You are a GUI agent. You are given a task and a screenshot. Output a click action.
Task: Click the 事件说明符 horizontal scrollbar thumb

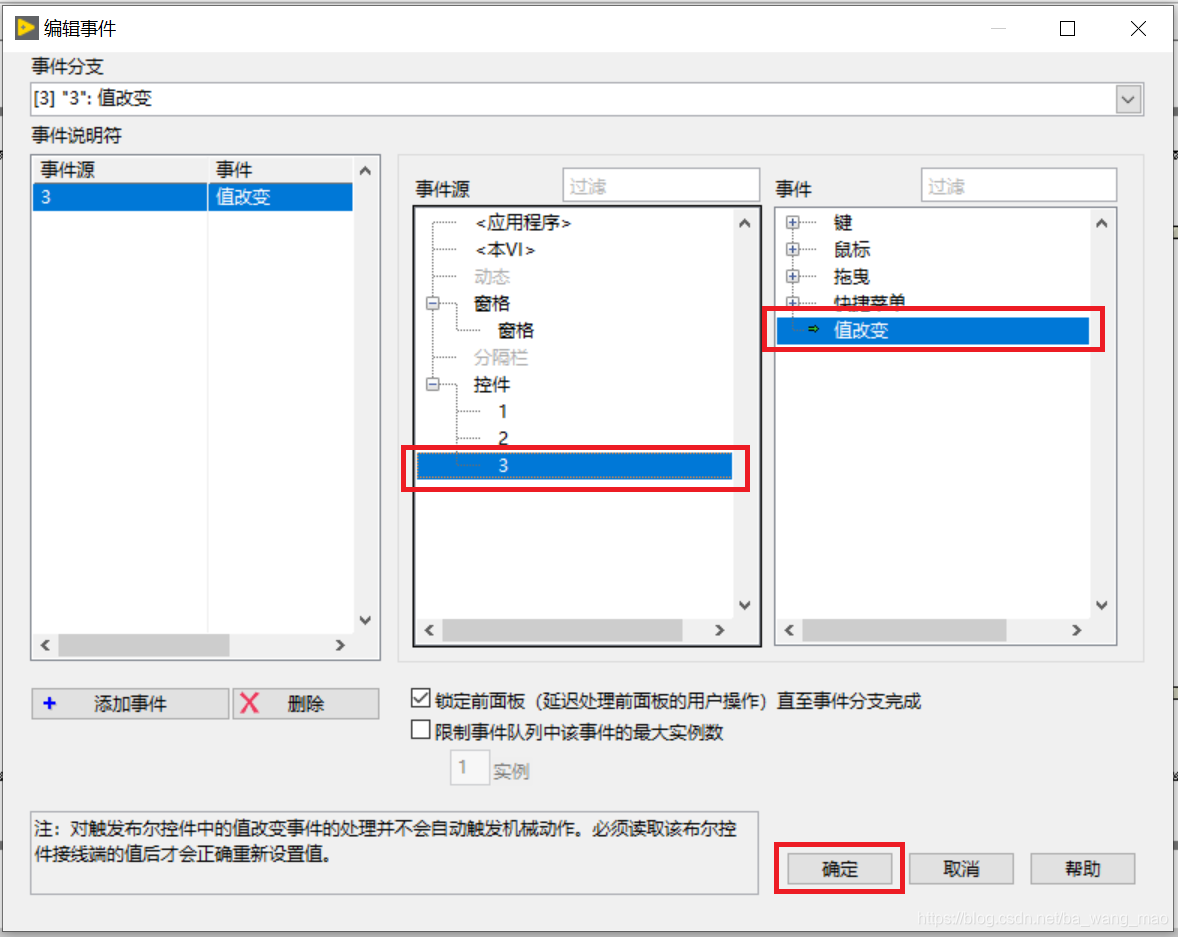143,645
